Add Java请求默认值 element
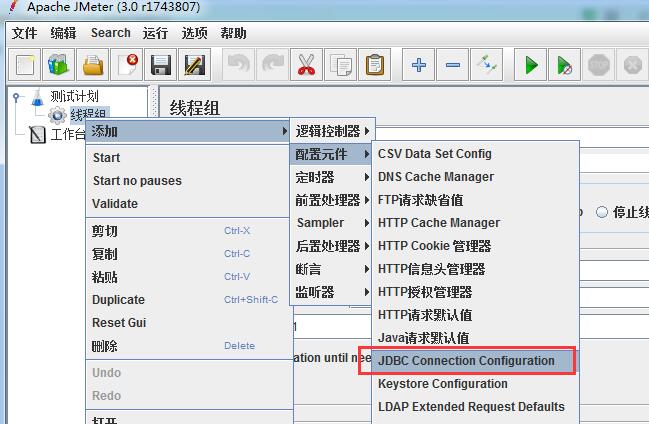649x424 pixels. click(x=475, y=338)
